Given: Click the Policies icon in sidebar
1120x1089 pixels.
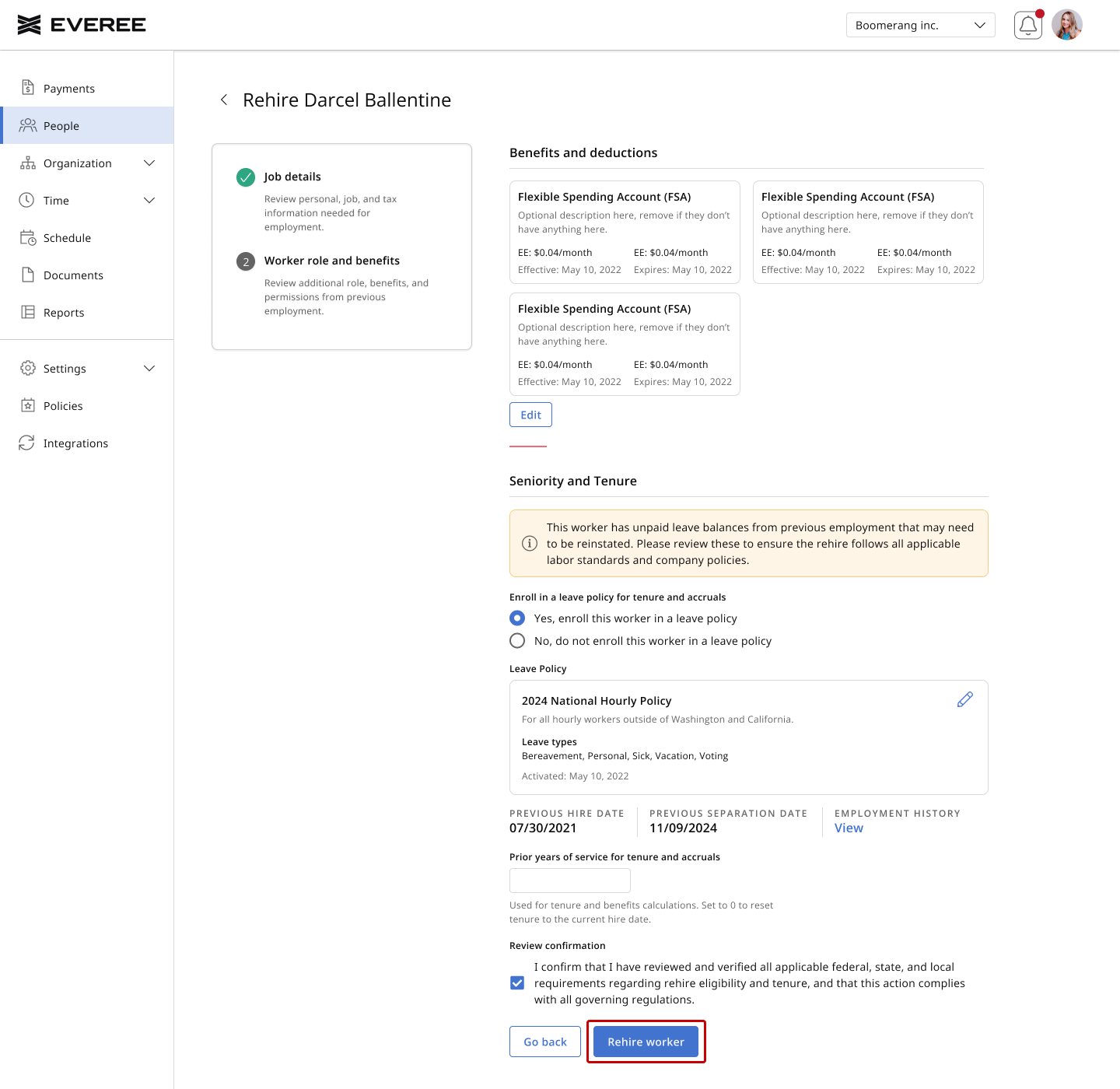Looking at the screenshot, I should coord(28,405).
